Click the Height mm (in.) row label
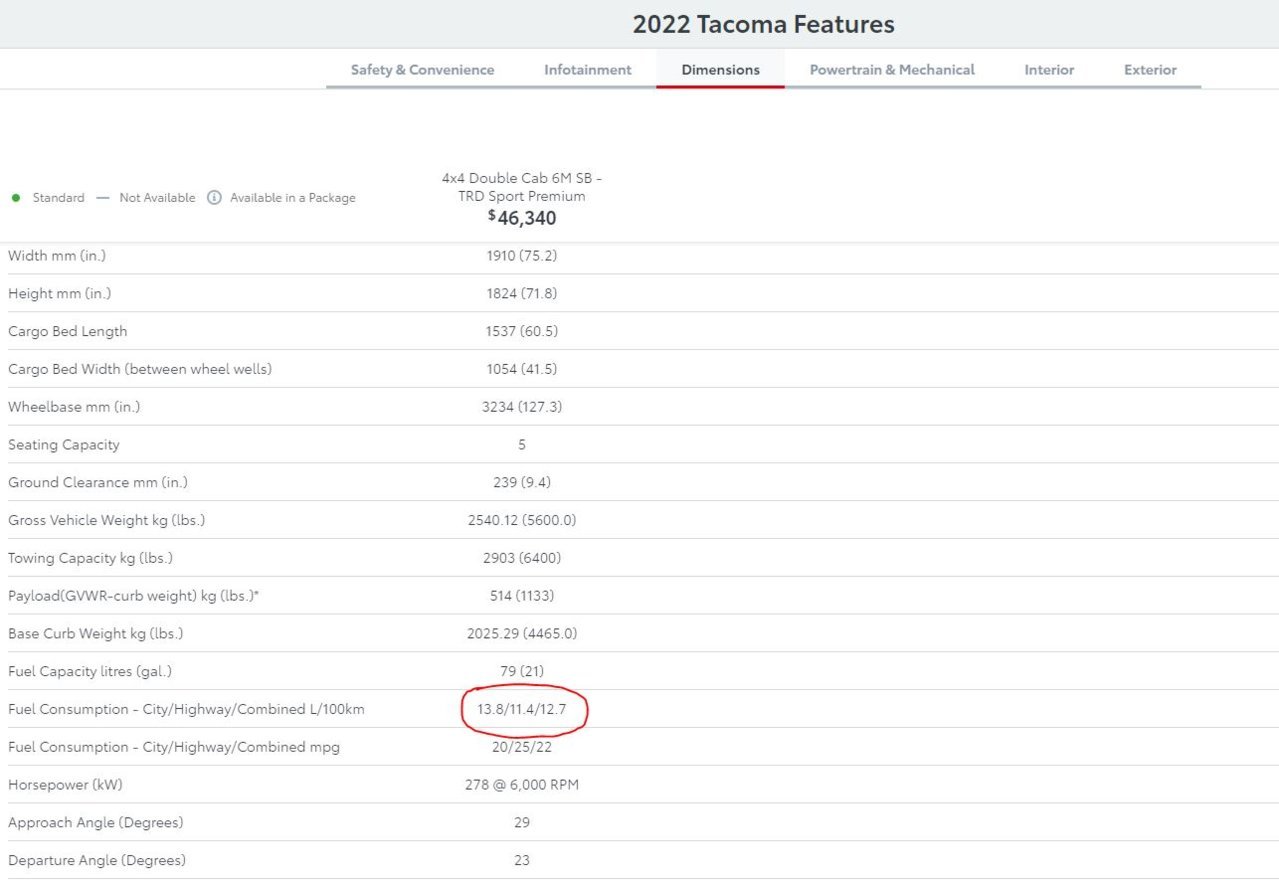 pos(60,294)
